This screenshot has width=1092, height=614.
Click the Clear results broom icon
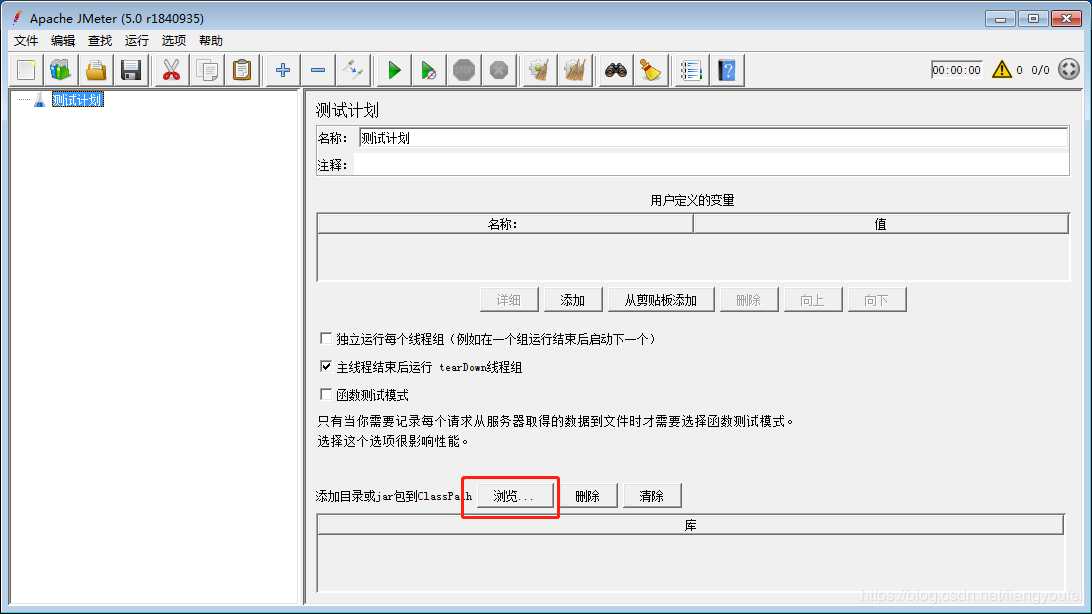point(539,70)
